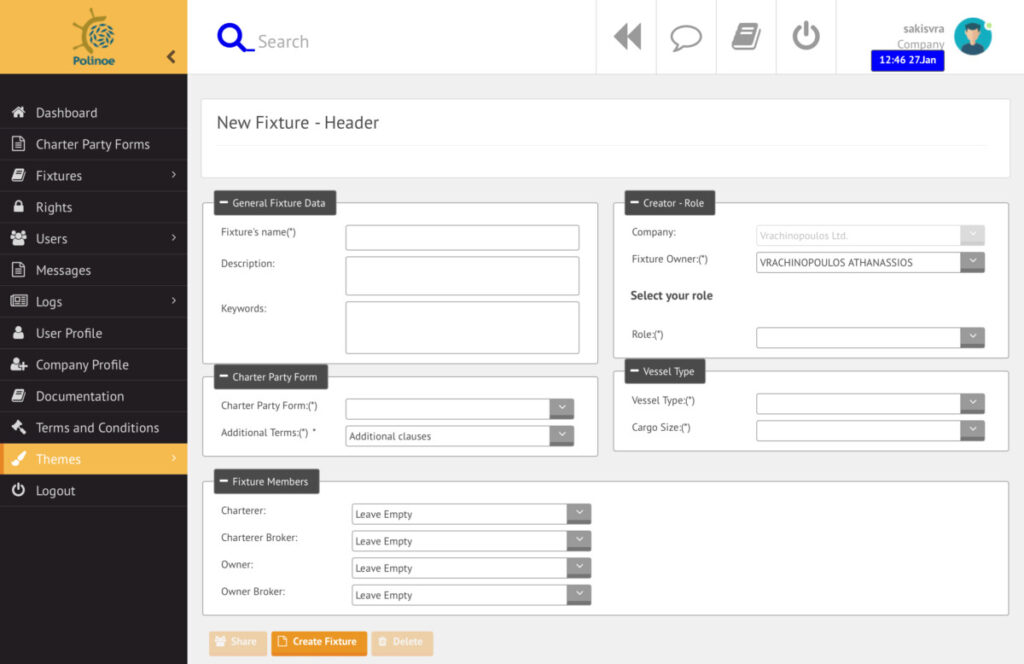Click the Share button
This screenshot has height=664, width=1024.
tap(237, 642)
